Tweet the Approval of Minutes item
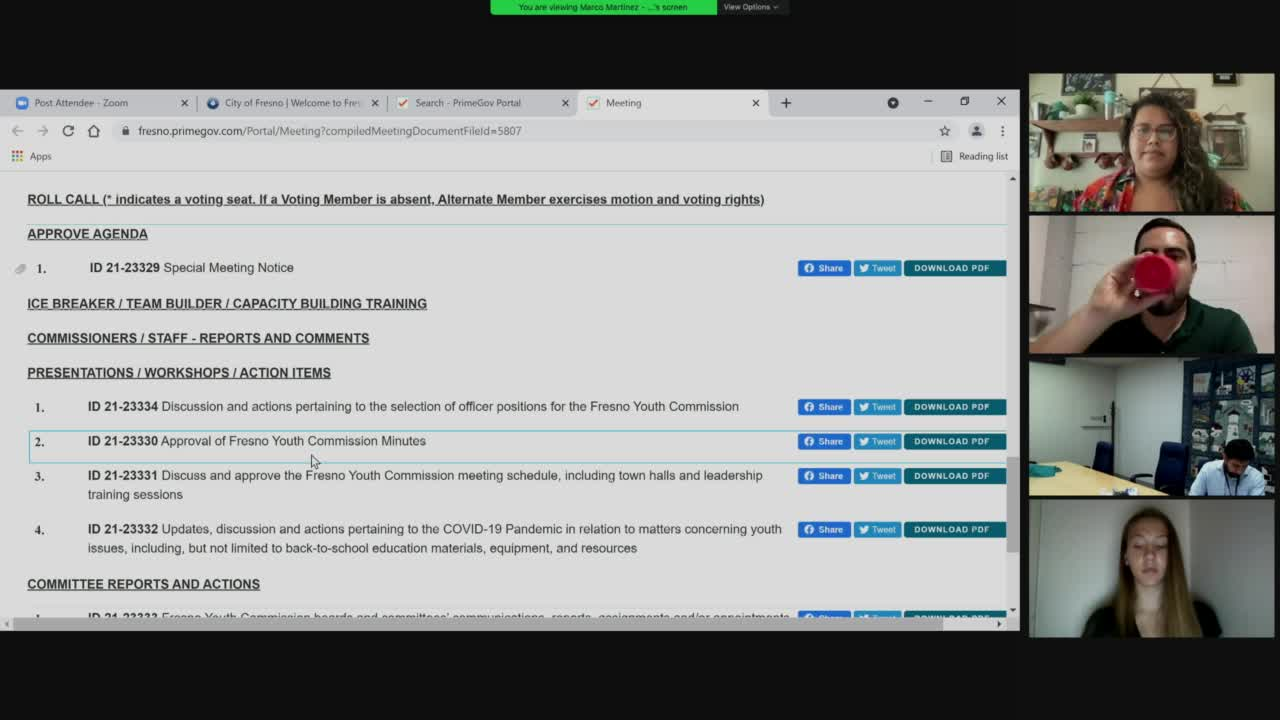Screen dimensions: 1280x720 877,441
